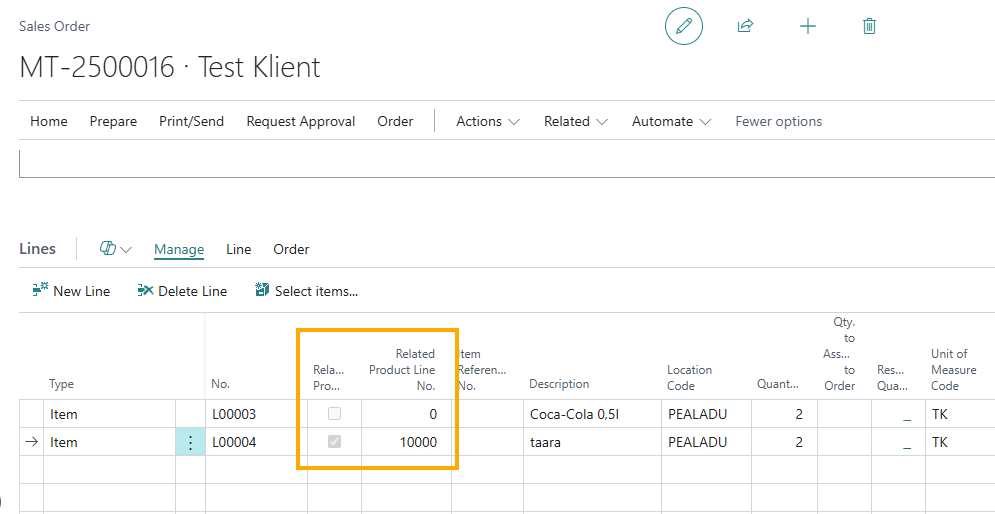Open the Order menu in action bar
This screenshot has height=514, width=995.
[x=395, y=121]
